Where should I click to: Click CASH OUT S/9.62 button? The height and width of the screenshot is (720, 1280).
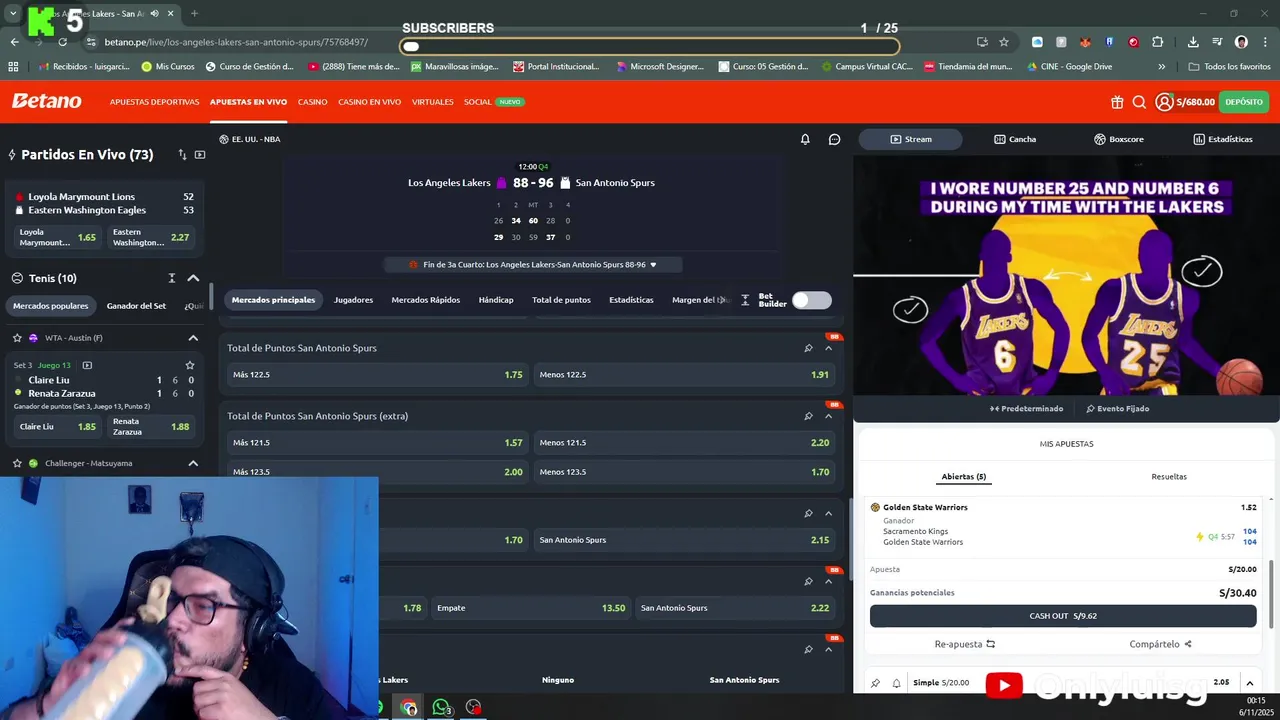(1063, 616)
